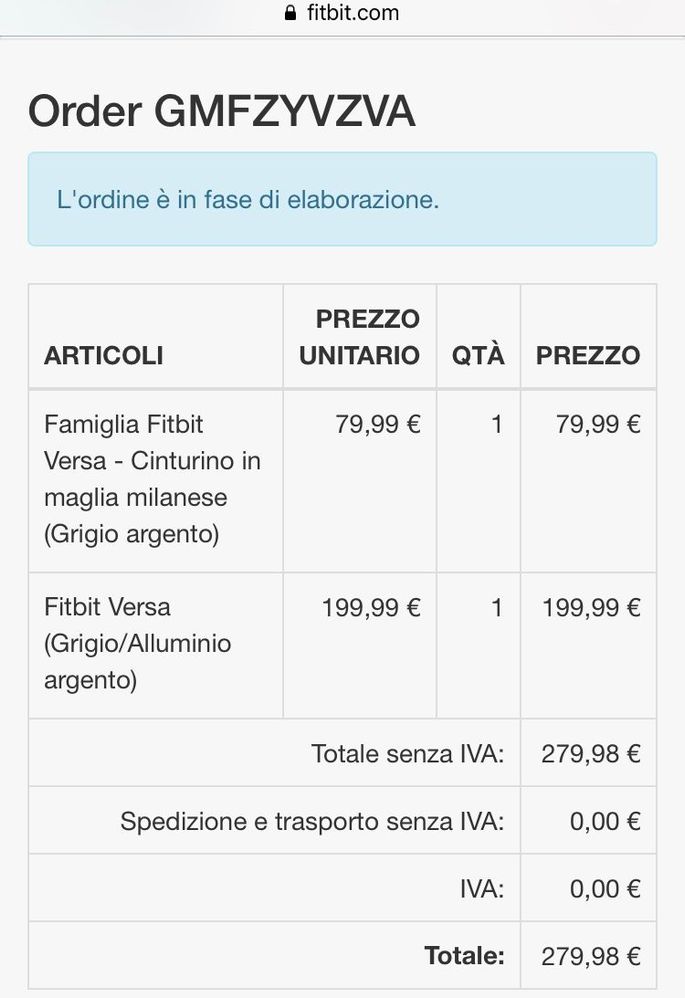Select the Order GMFZYVZVA heading
This screenshot has height=998, width=685.
point(222,111)
